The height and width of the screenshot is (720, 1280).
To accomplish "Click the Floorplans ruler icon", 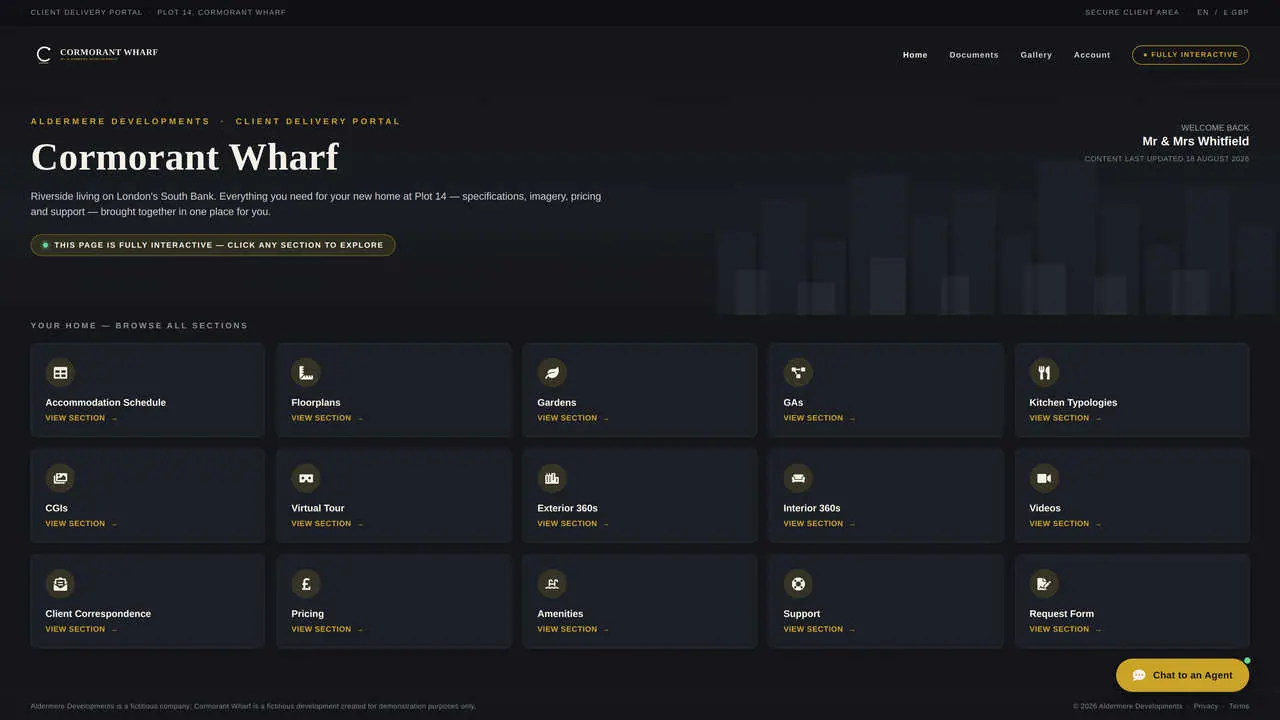I will [x=306, y=373].
